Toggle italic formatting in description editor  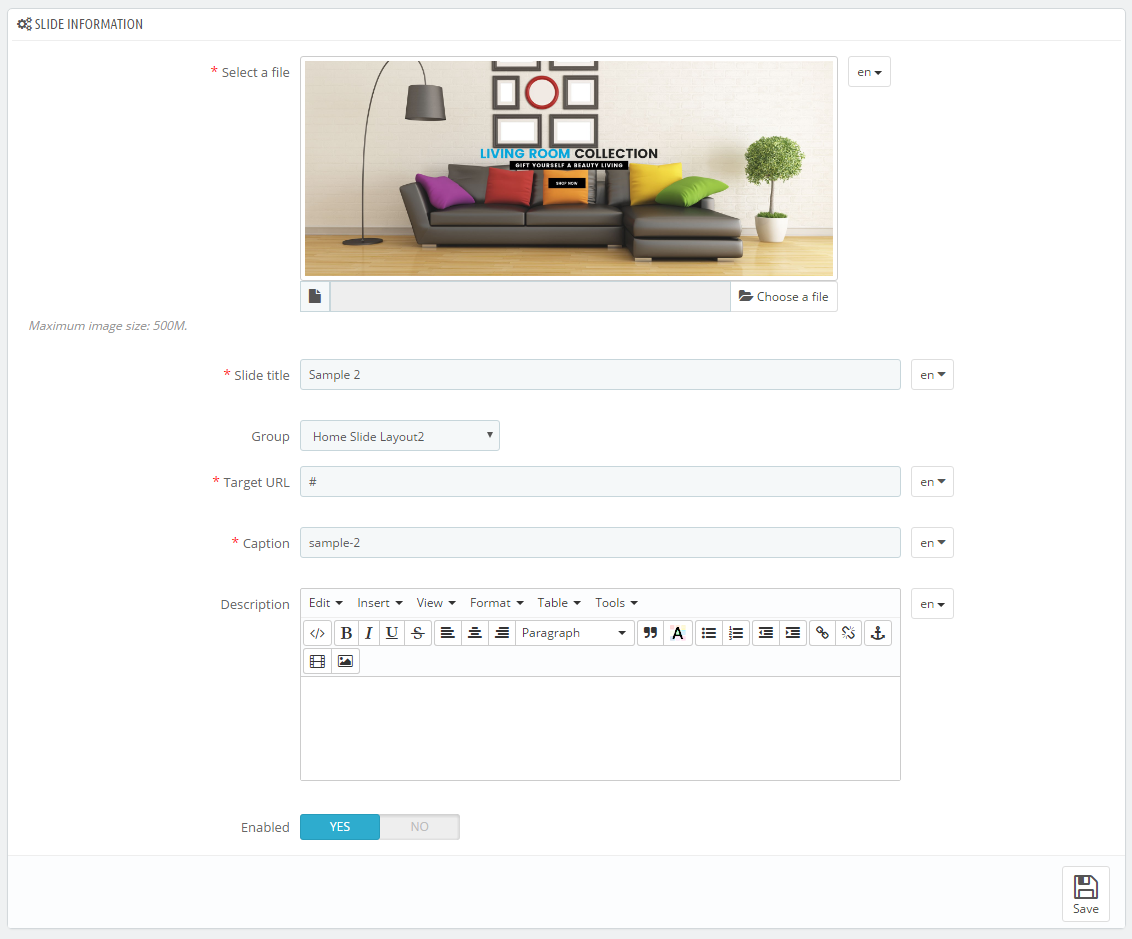[x=369, y=633]
